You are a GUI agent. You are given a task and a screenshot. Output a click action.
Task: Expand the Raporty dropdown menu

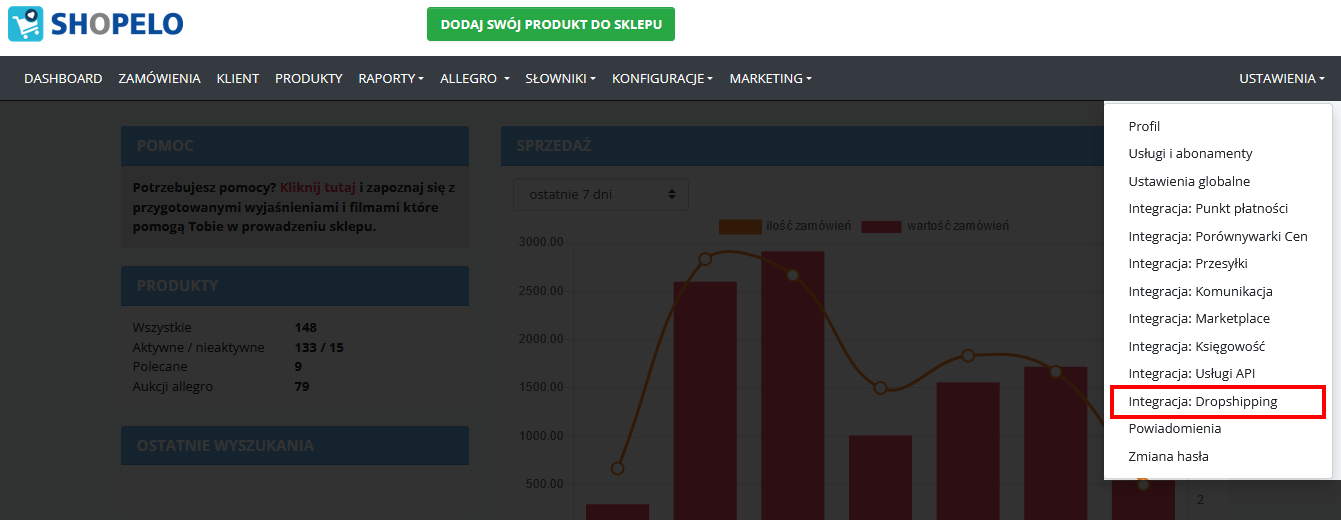[x=391, y=78]
